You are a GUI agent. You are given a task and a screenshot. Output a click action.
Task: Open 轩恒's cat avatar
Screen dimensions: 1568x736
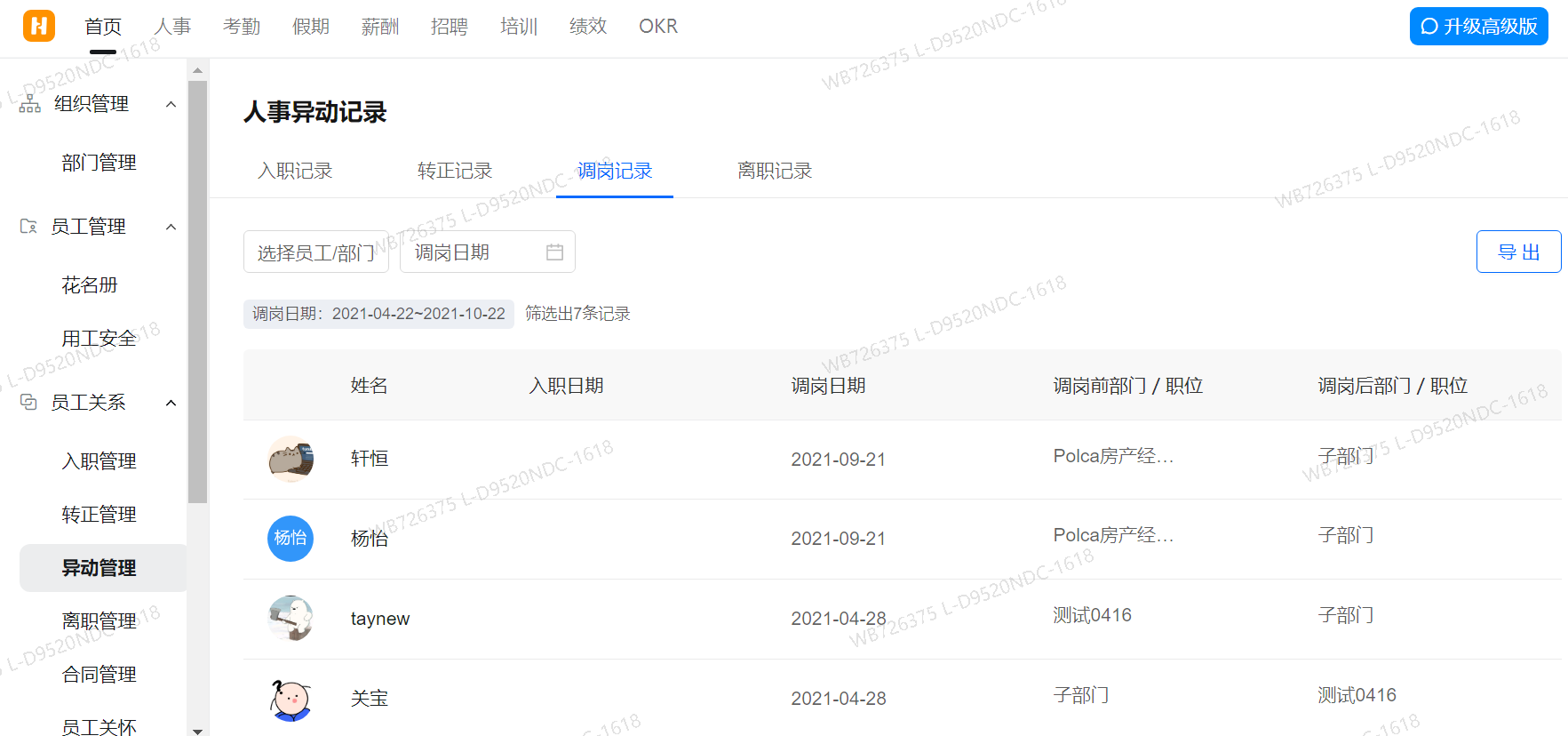(x=291, y=460)
